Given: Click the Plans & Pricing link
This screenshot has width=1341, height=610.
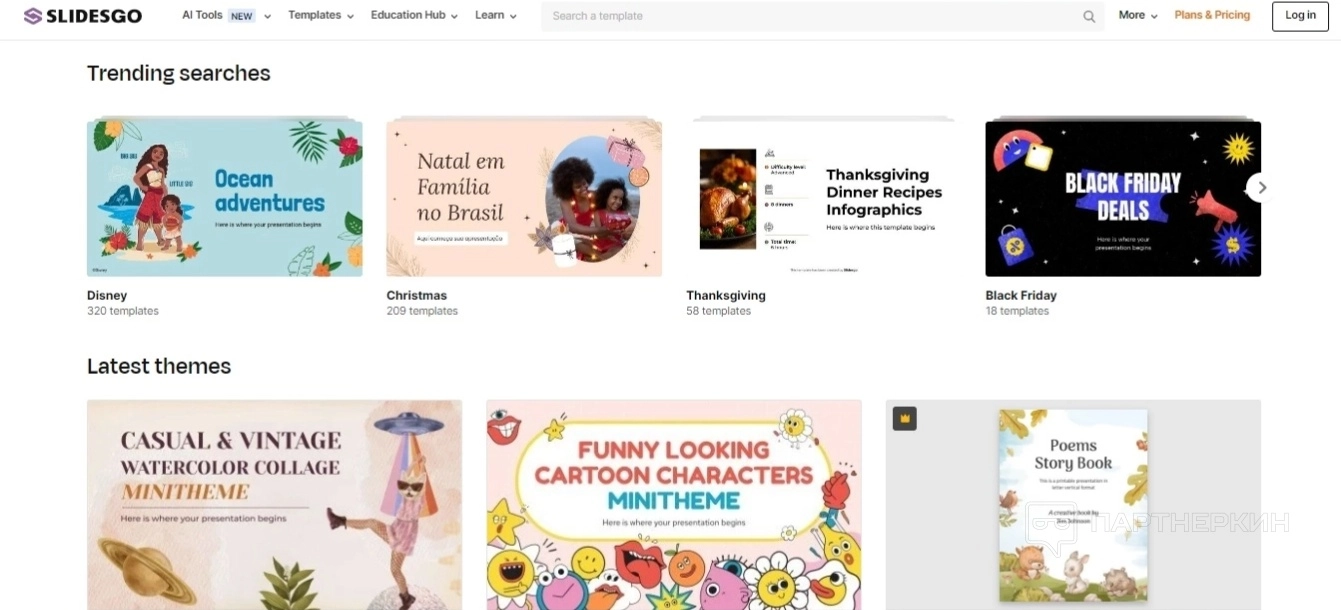Looking at the screenshot, I should (1212, 15).
